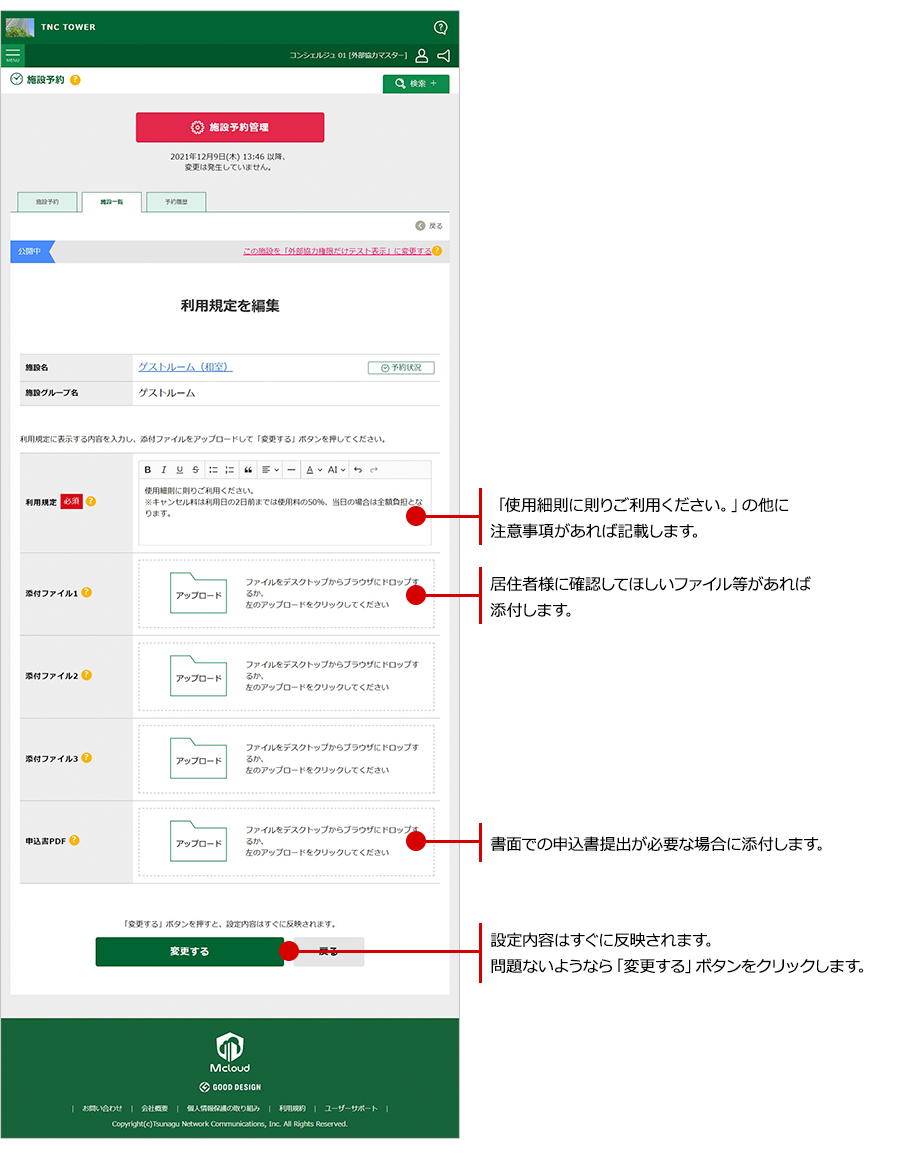Toggle italic formatting in the editor
The image size is (900, 1153).
[x=164, y=469]
